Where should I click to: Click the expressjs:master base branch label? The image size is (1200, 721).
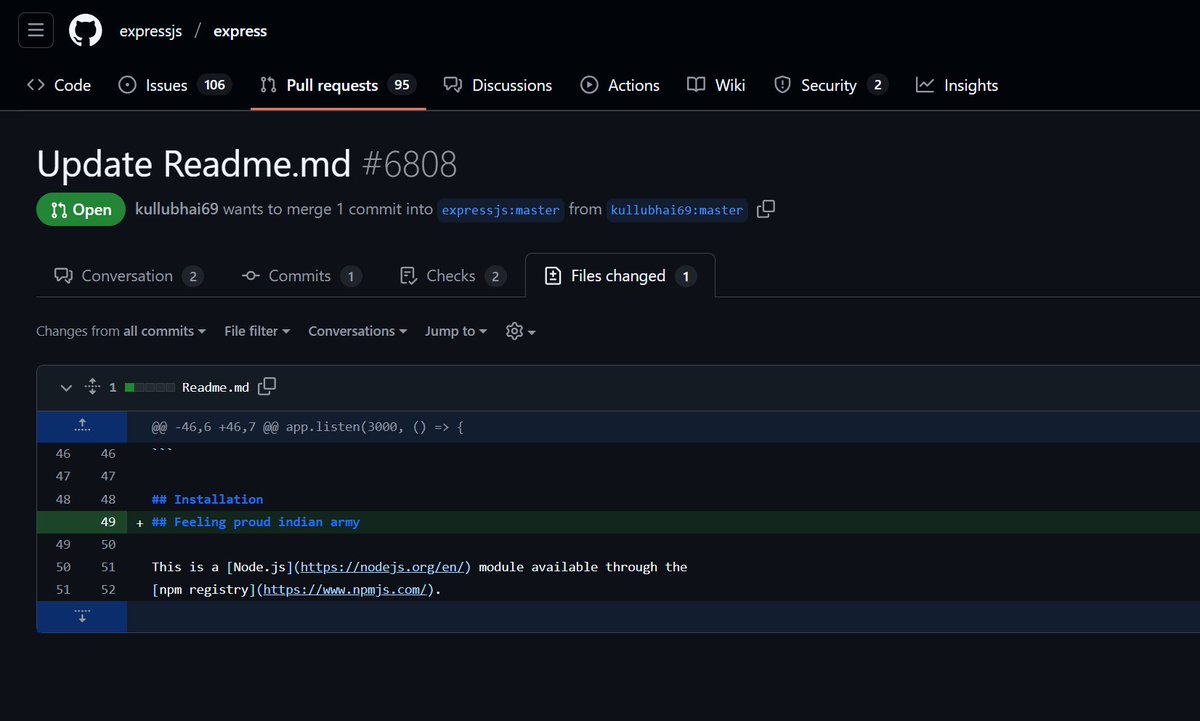501,210
